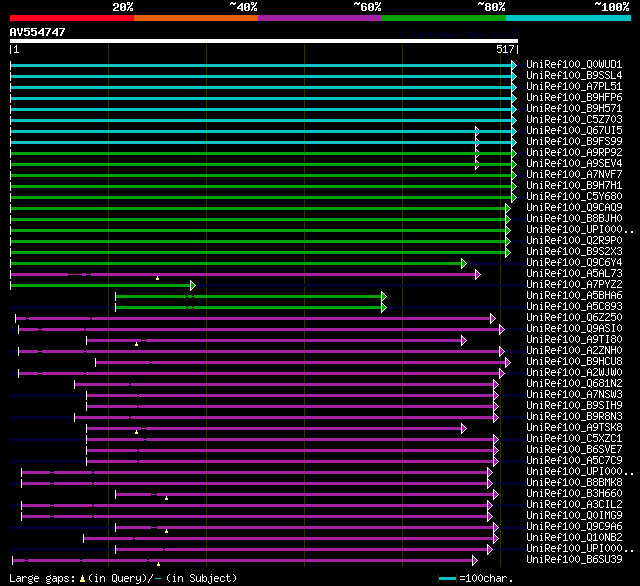Select the UniRef100_B8BJH0 label

[x=574, y=219]
